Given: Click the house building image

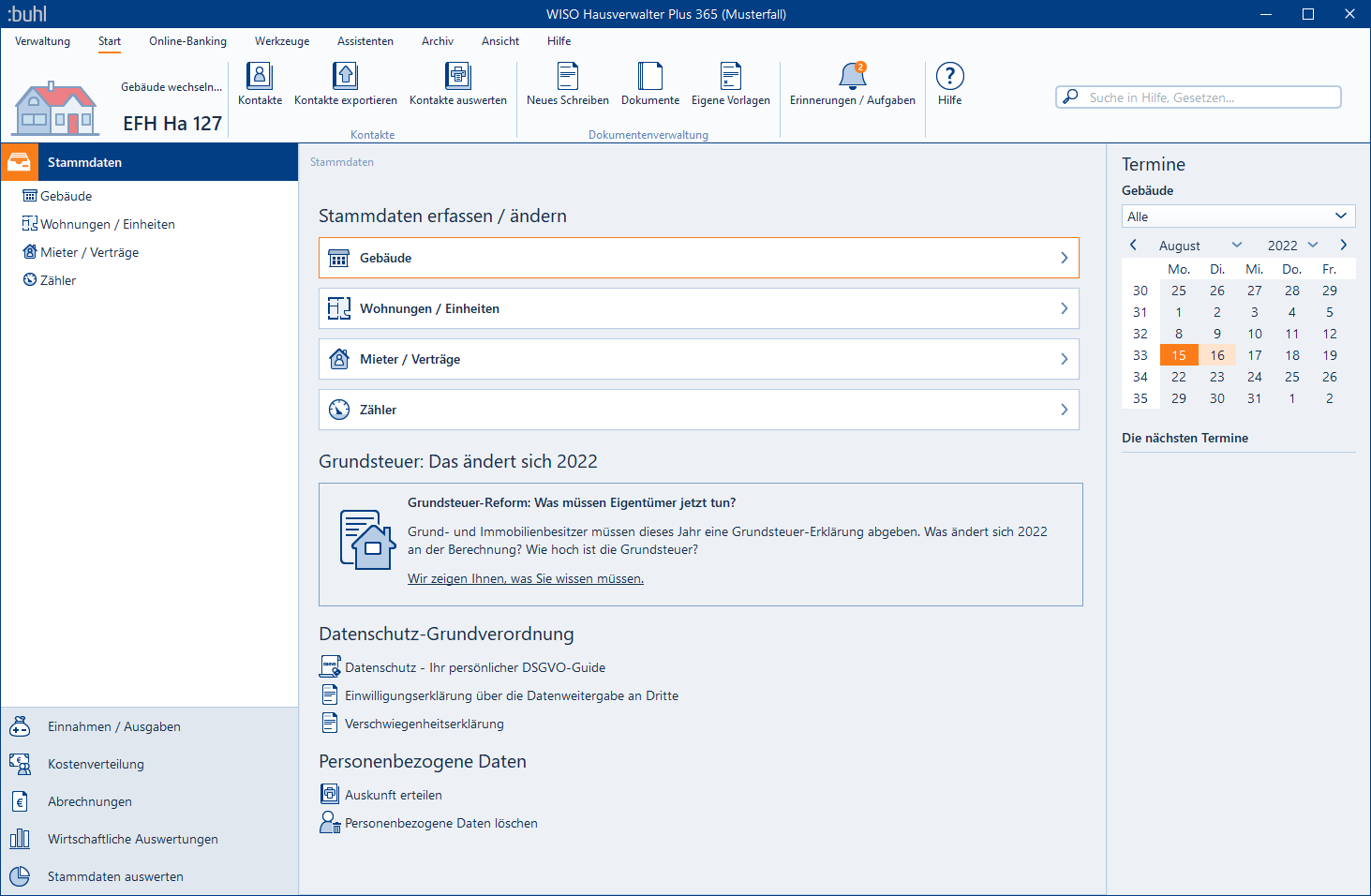Looking at the screenshot, I should pyautogui.click(x=56, y=108).
